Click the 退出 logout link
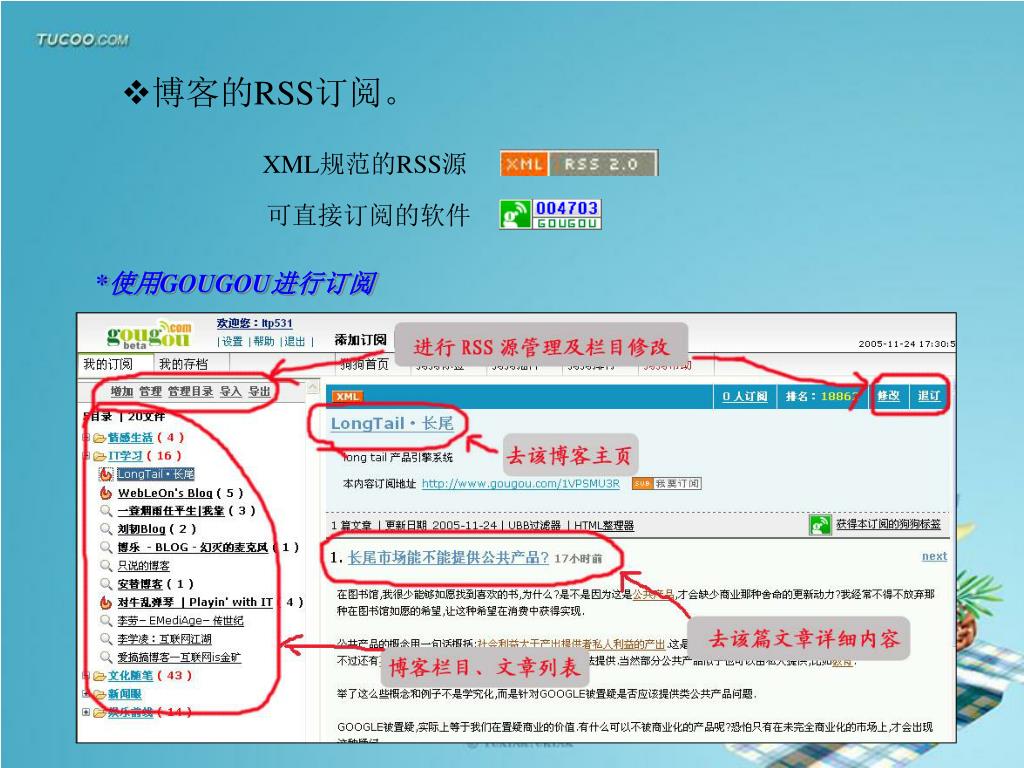1024x768 pixels. tap(295, 341)
